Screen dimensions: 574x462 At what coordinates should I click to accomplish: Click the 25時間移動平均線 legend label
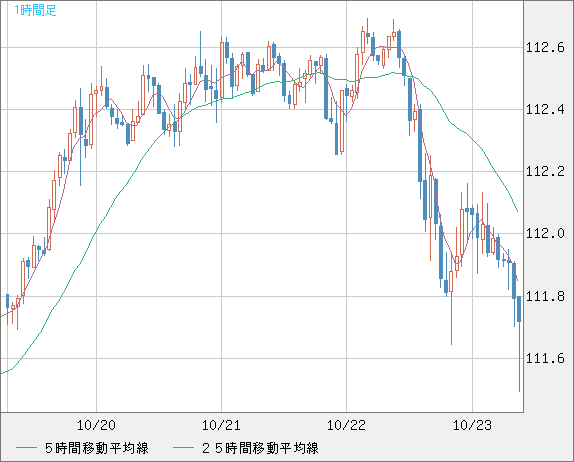click(260, 448)
